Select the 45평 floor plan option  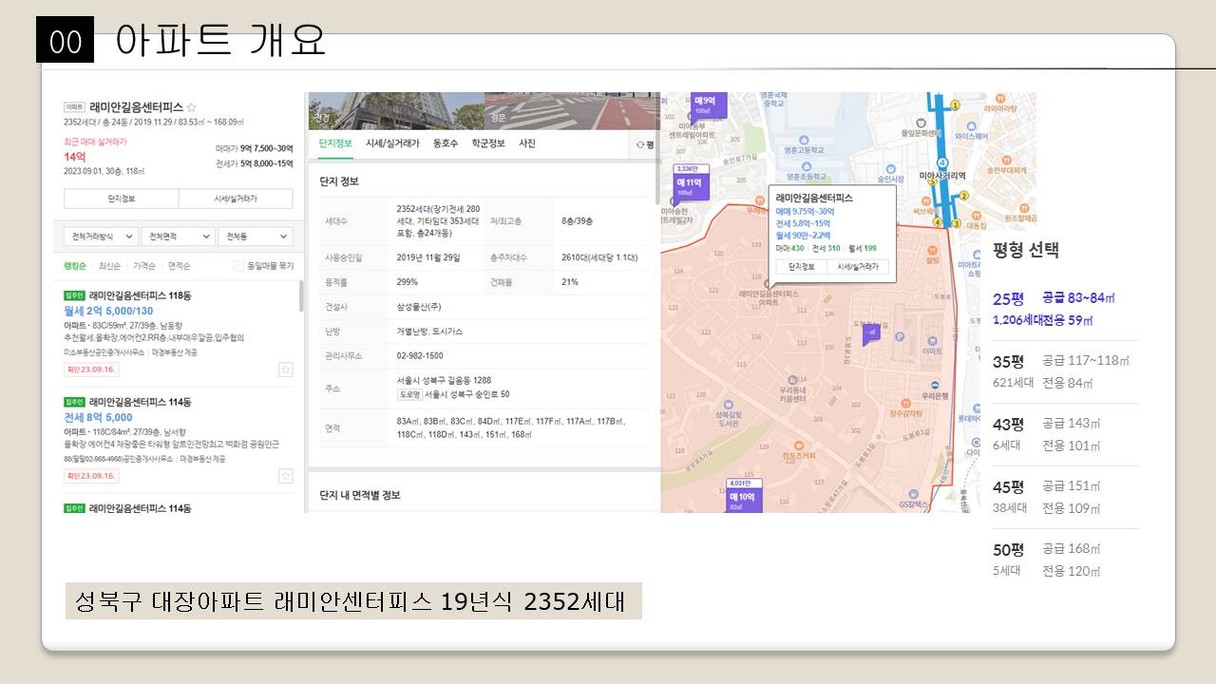point(1065,497)
